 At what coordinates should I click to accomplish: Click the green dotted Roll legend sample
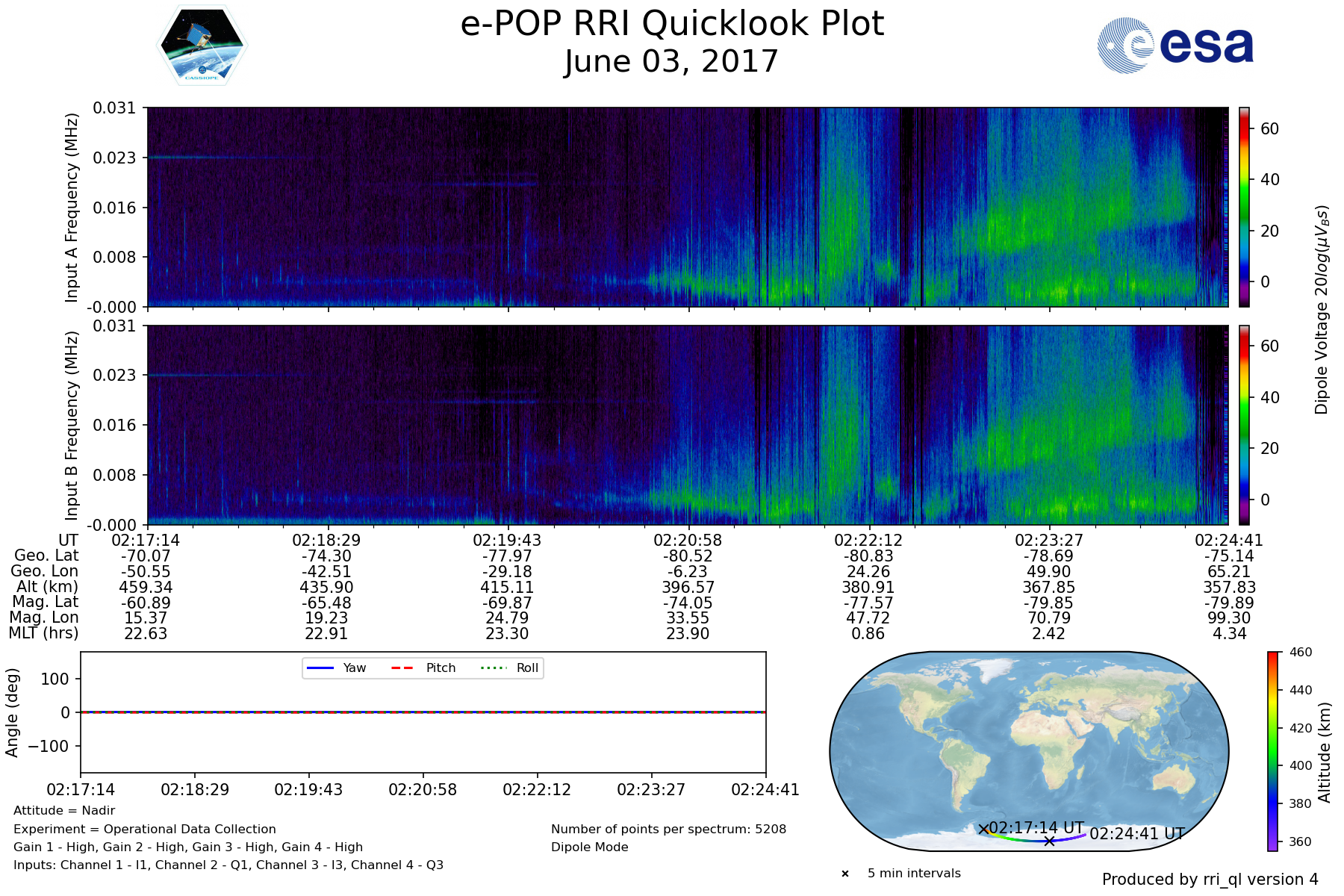493,668
